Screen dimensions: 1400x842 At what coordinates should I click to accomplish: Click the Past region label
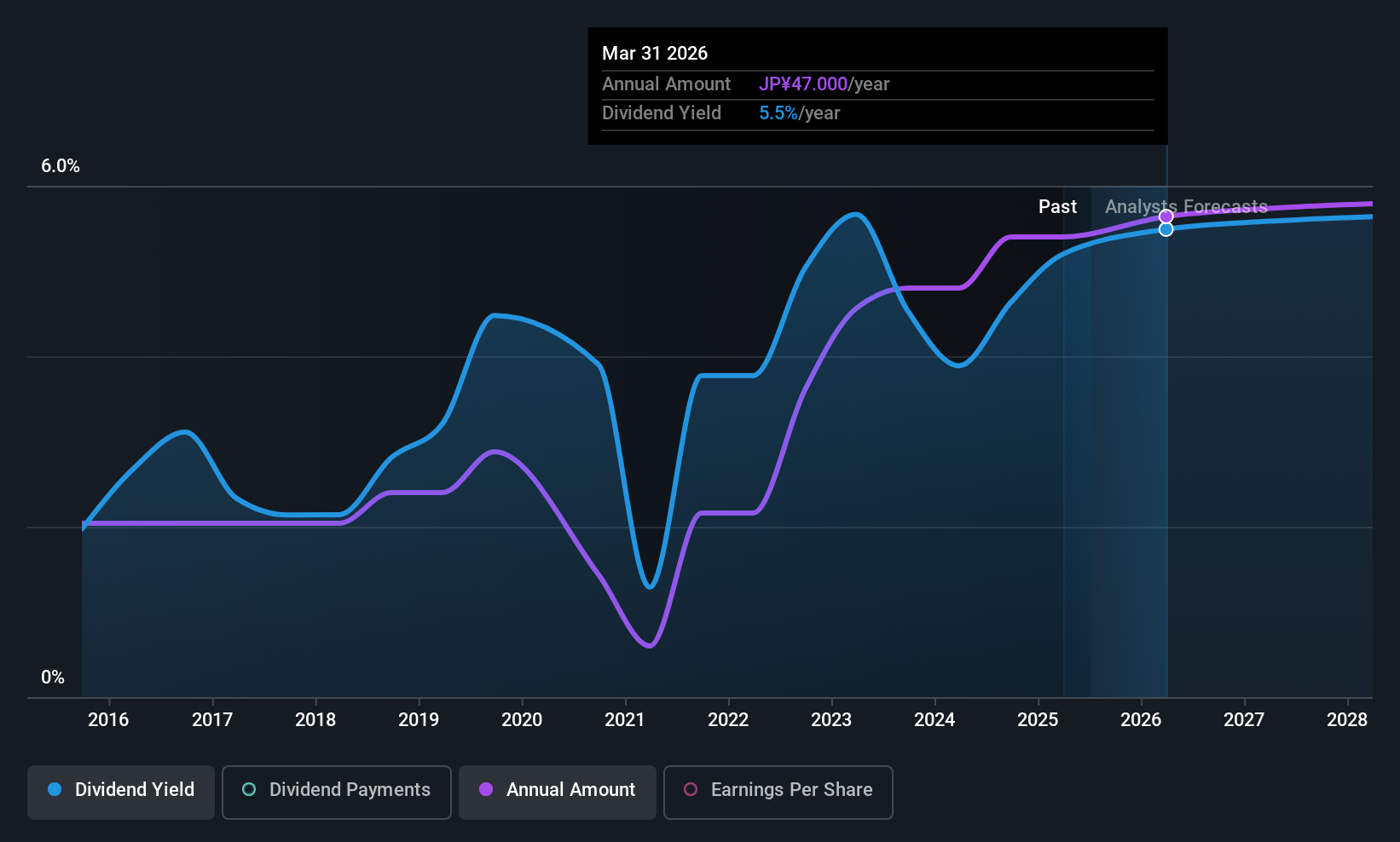1057,207
